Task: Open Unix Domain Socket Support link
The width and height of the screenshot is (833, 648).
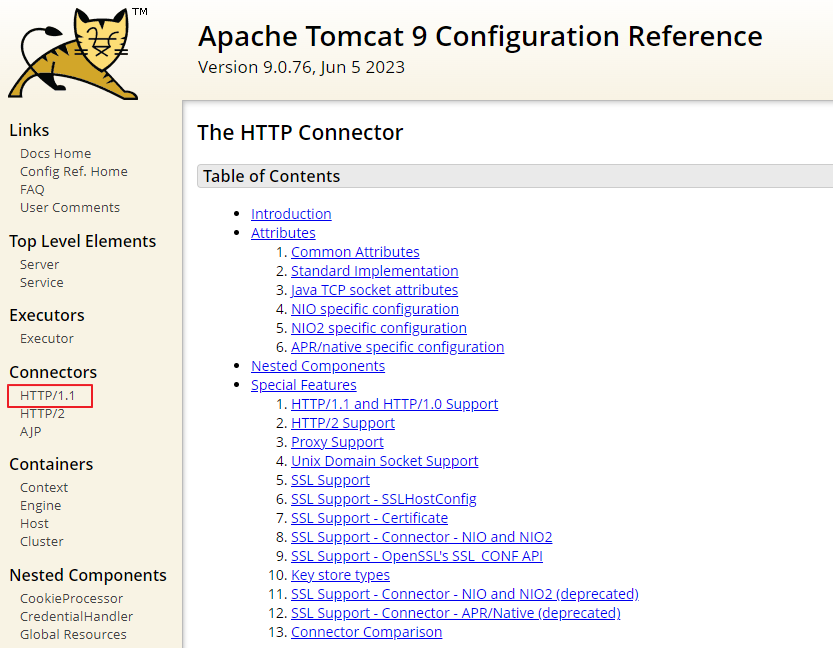Action: 385,461
